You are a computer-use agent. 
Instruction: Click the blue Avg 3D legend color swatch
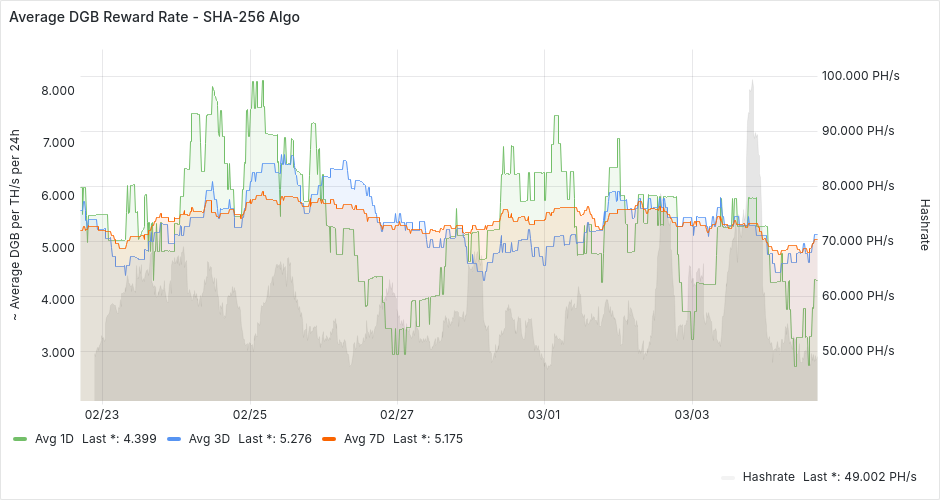(x=174, y=439)
